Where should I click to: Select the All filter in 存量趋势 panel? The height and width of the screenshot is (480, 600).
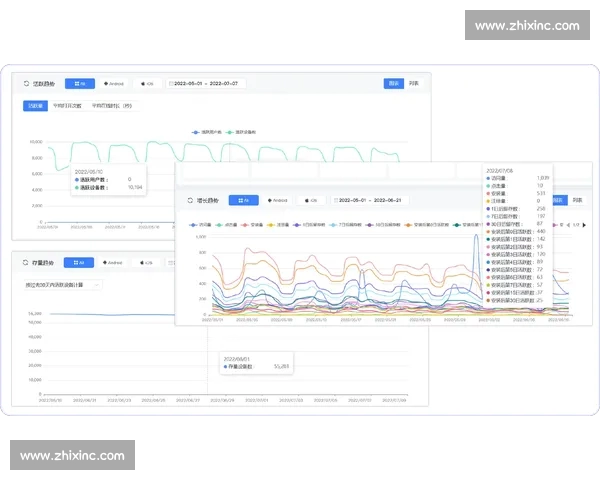pos(80,263)
